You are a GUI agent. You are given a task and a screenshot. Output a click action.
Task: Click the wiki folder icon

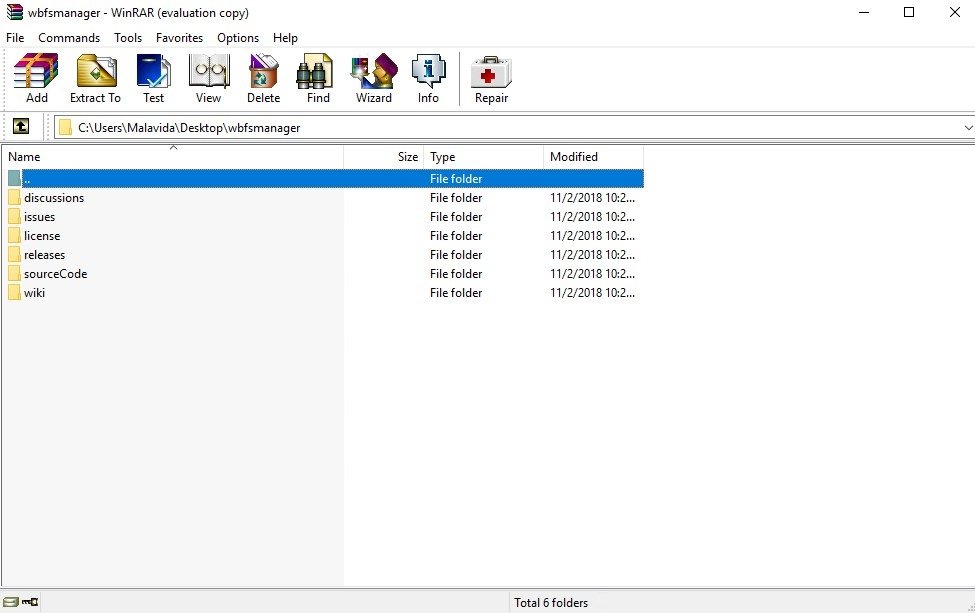[14, 293]
